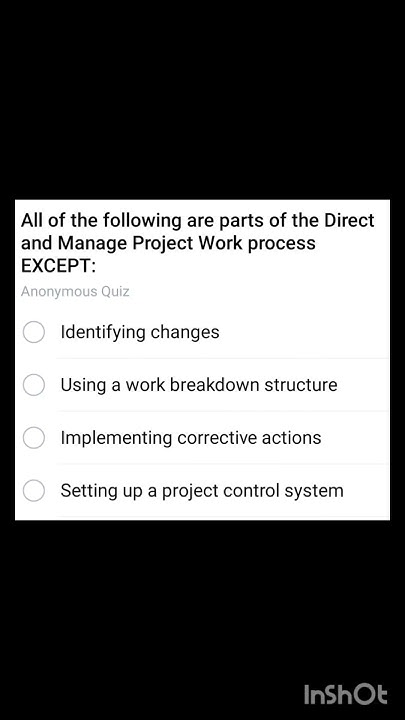Pick the Setting up a project control system radio circle

click(34, 490)
